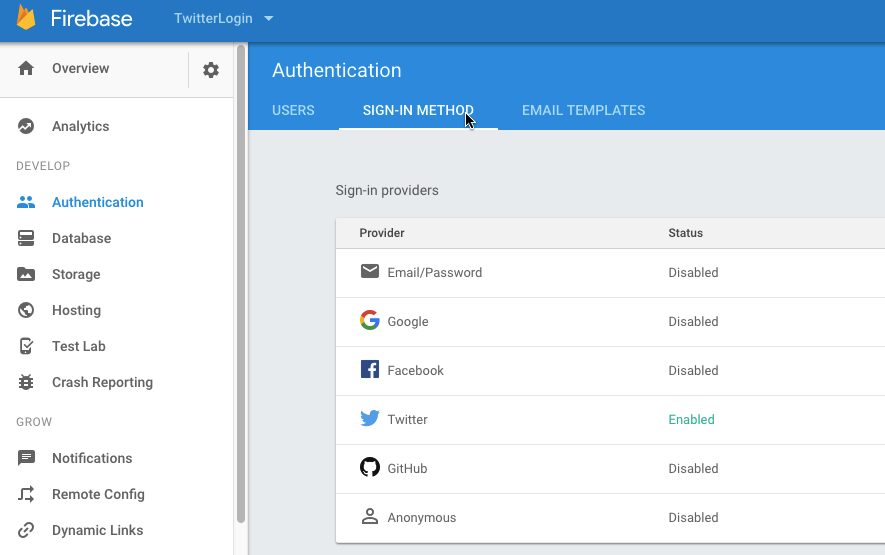Click the Test Lab clipboard icon
This screenshot has height=555, width=885.
tap(27, 346)
